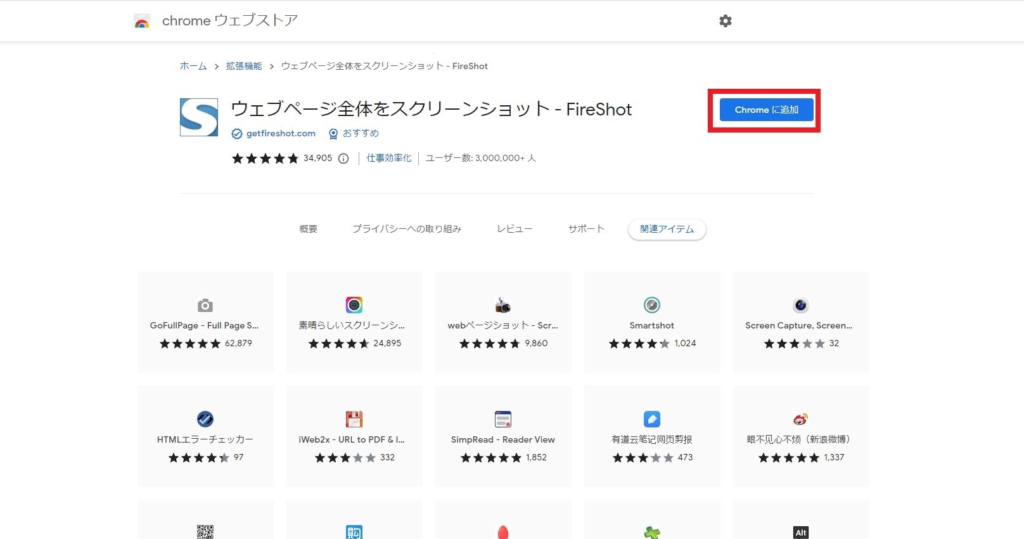1024x539 pixels.
Task: Click the SimpRead reader icon
Action: click(503, 419)
